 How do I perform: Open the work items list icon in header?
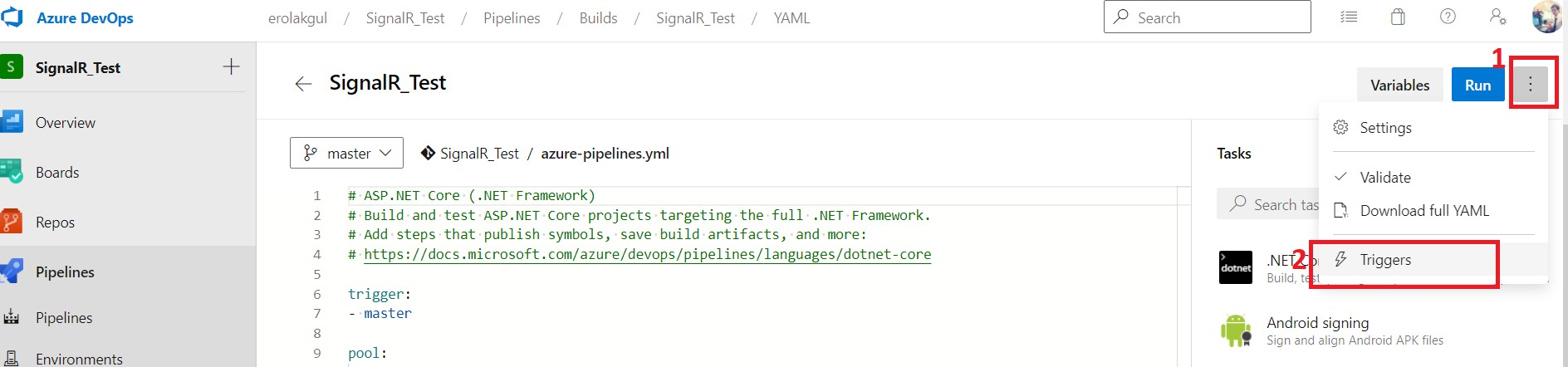[1349, 17]
